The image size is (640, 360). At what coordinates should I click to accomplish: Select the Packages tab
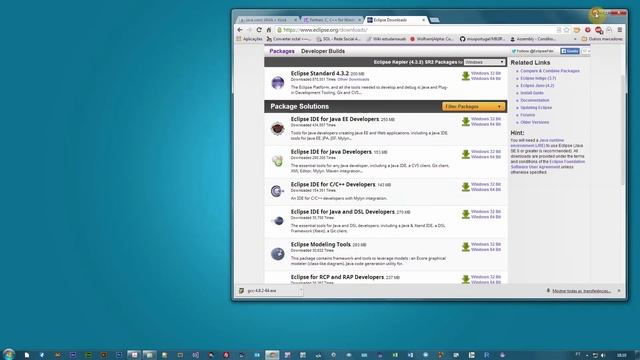tap(282, 51)
